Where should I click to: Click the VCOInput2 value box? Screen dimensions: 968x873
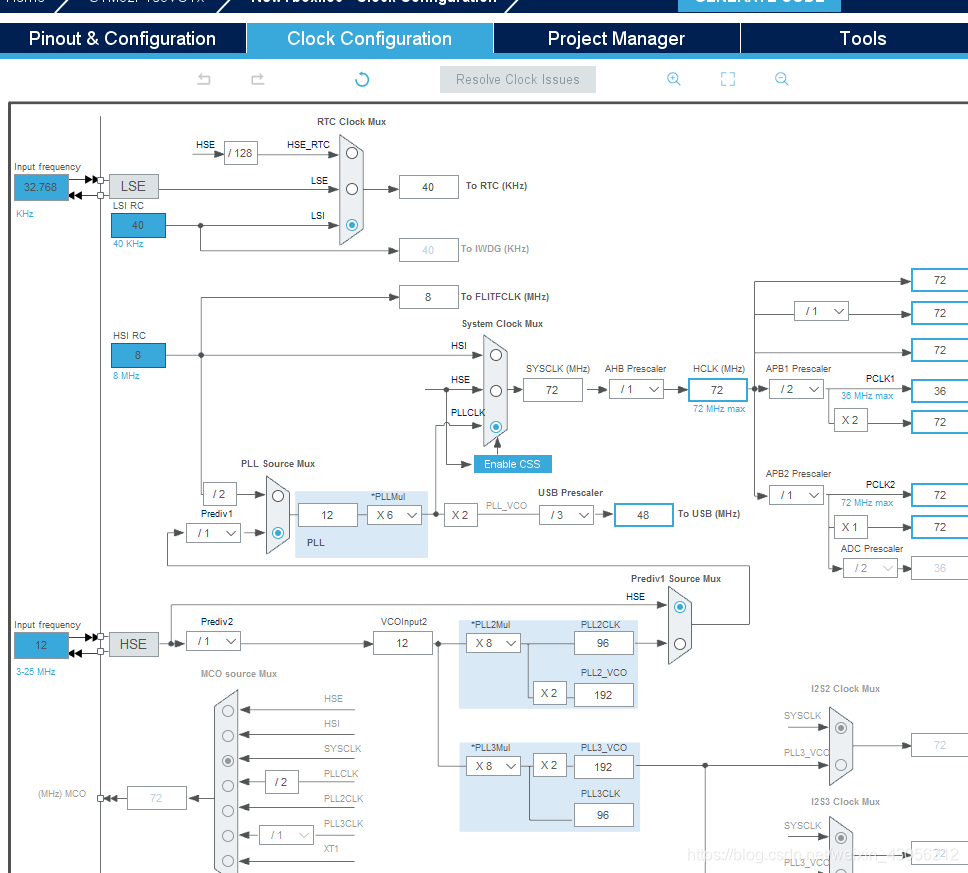[403, 643]
